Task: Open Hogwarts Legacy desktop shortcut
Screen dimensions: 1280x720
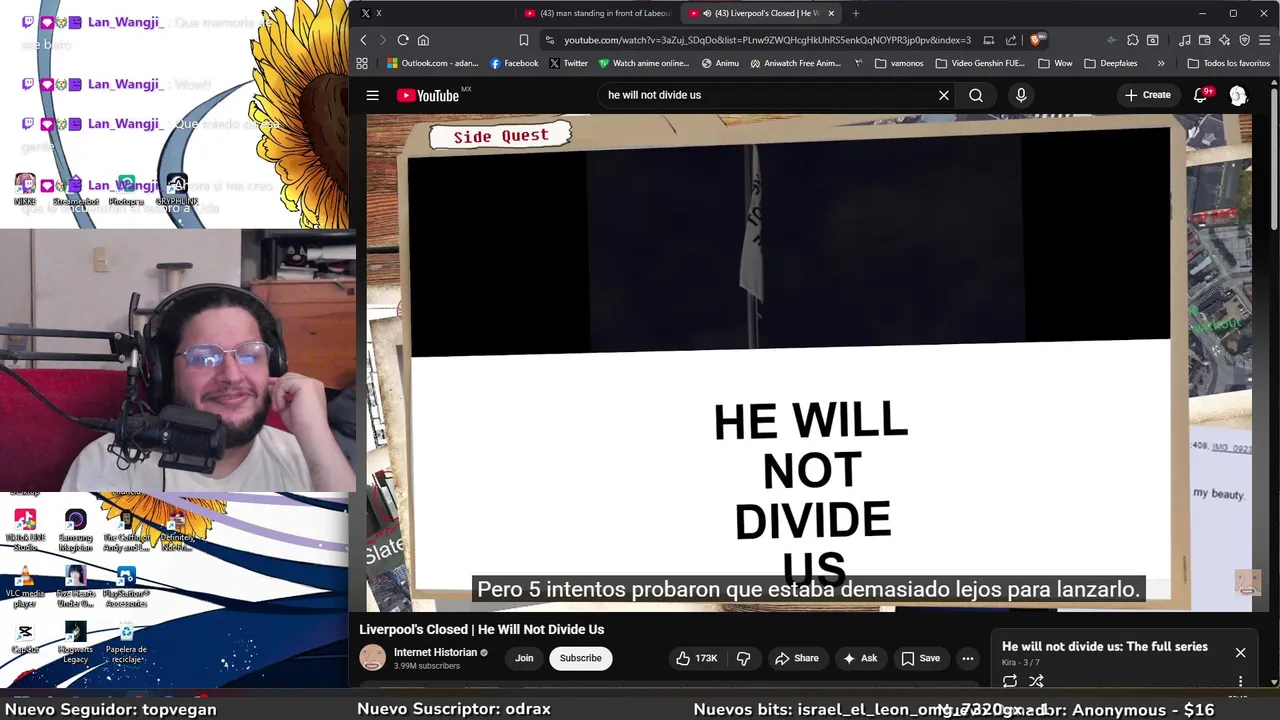Action: [x=75, y=643]
